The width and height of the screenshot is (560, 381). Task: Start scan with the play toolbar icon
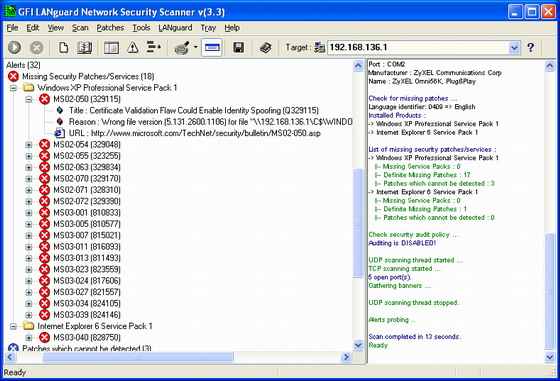click(x=15, y=47)
